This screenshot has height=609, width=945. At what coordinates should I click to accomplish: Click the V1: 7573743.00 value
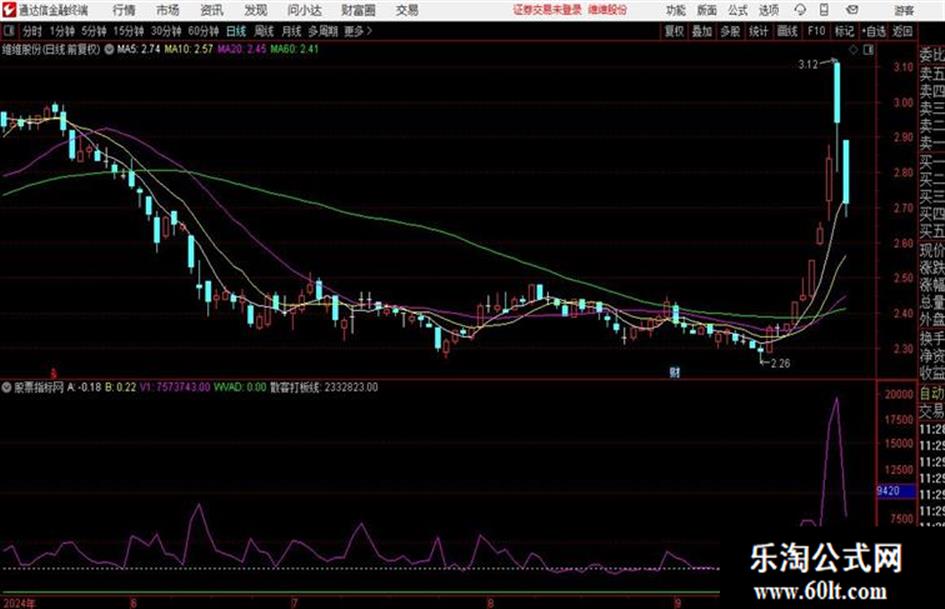pyautogui.click(x=175, y=387)
